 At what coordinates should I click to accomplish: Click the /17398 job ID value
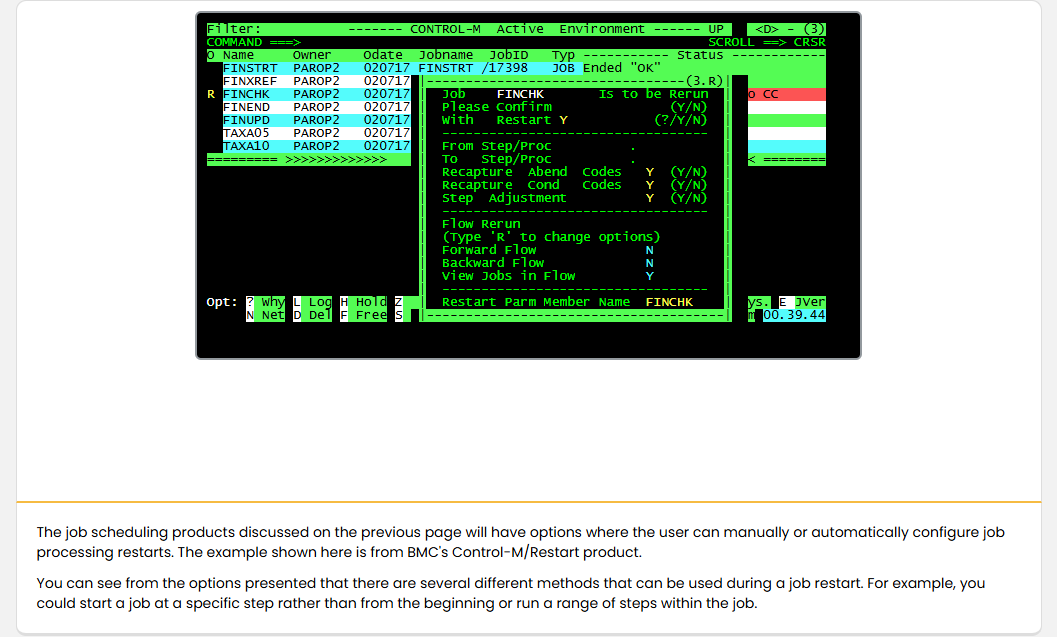coord(504,68)
